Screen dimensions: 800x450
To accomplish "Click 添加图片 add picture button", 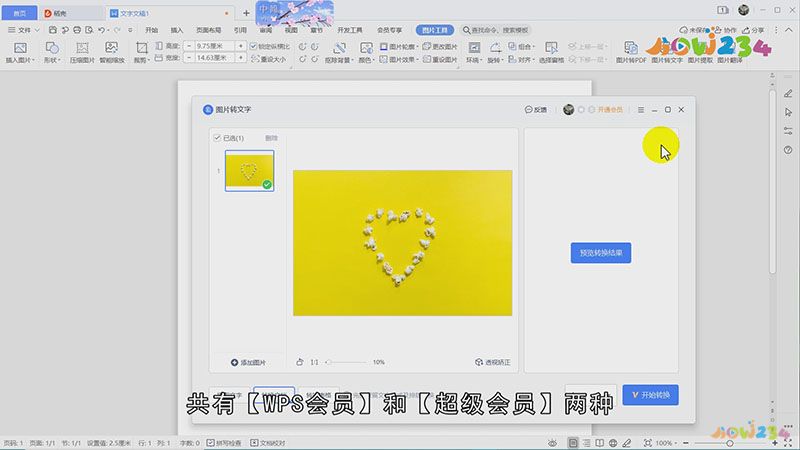I will 248,362.
